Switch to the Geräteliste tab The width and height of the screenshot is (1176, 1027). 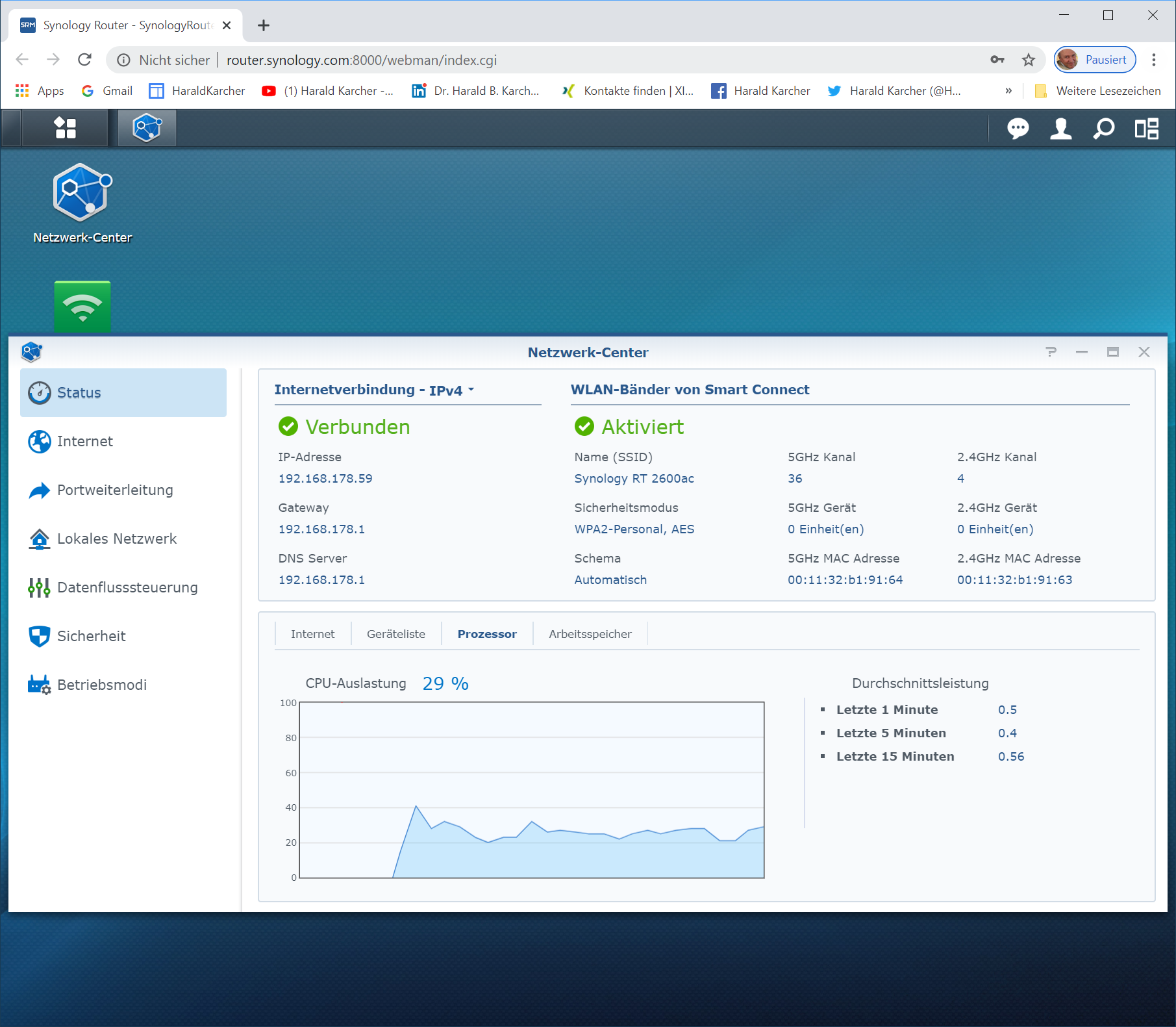click(395, 634)
